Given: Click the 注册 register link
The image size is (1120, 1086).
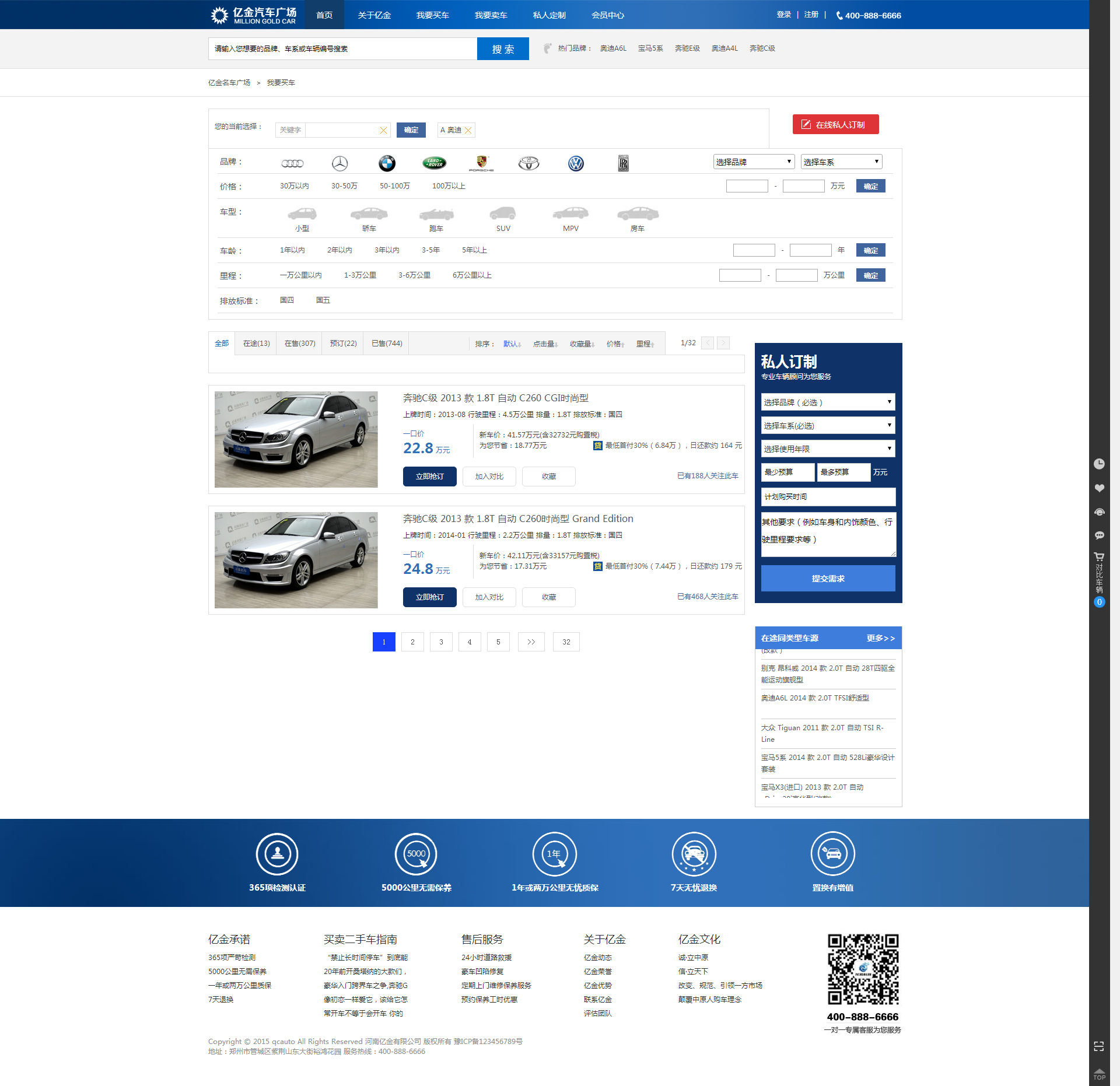Looking at the screenshot, I should [811, 15].
